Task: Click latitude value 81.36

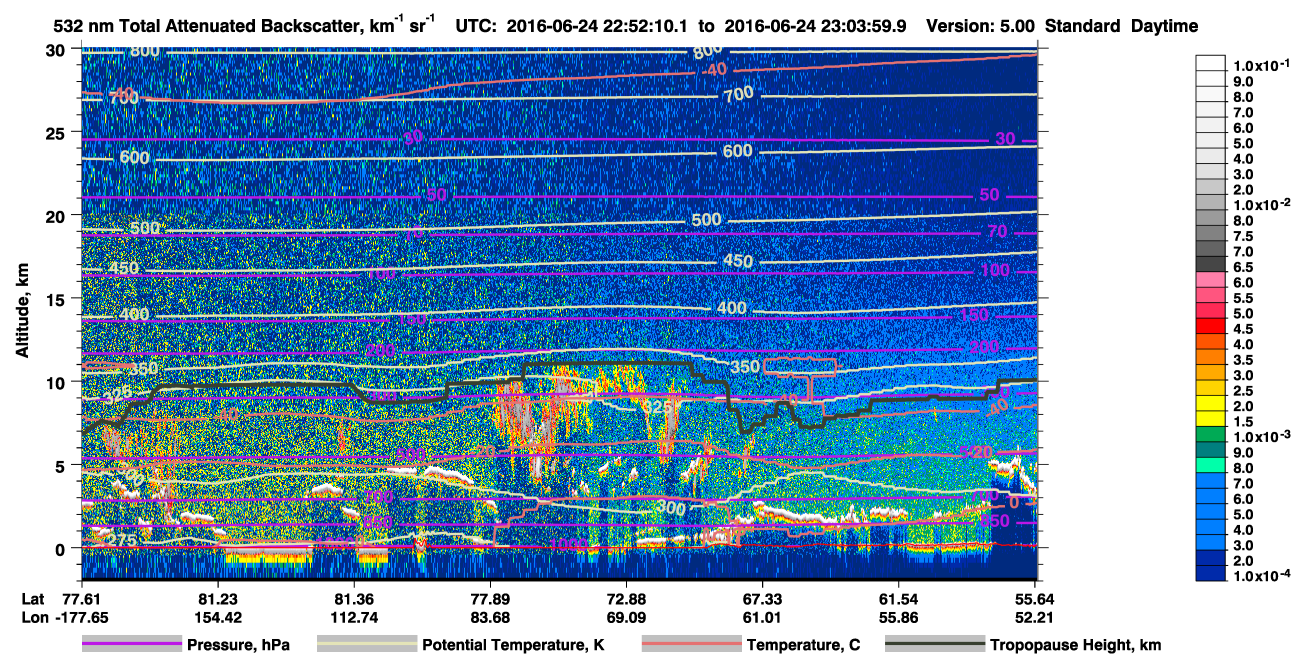Action: click(353, 598)
